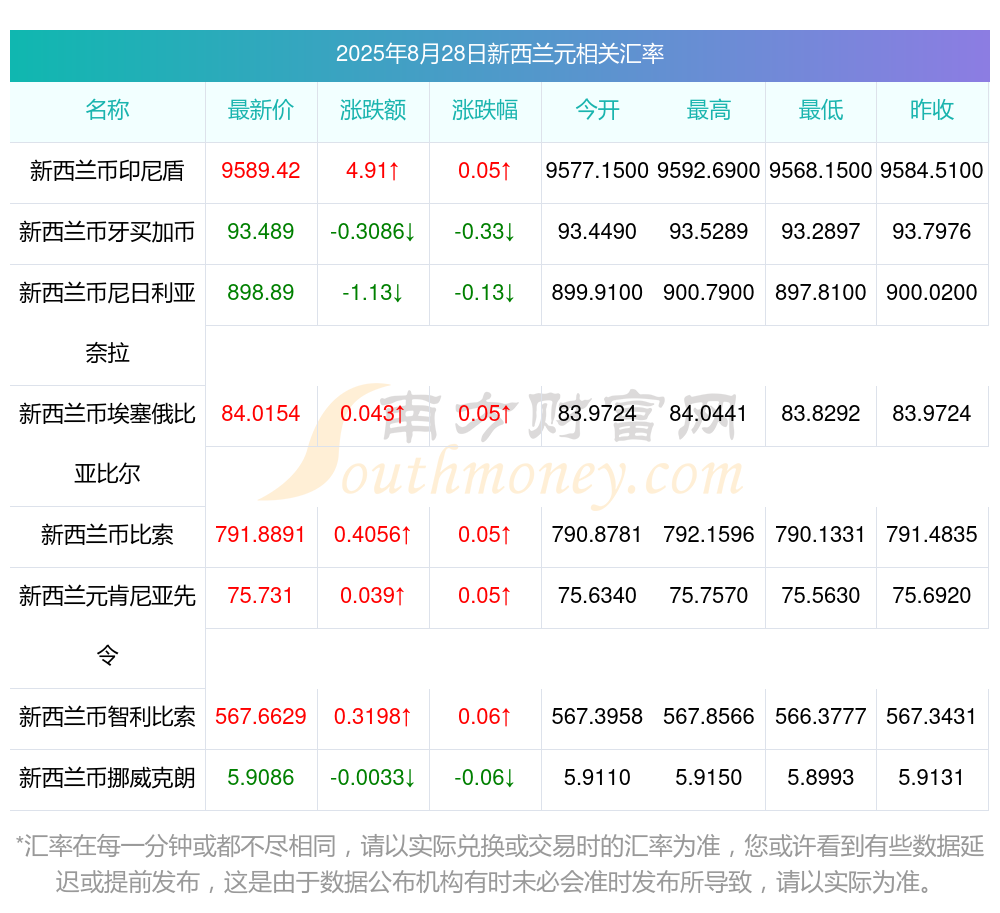Click previous close 75.6920
1000x913 pixels.
point(932,595)
